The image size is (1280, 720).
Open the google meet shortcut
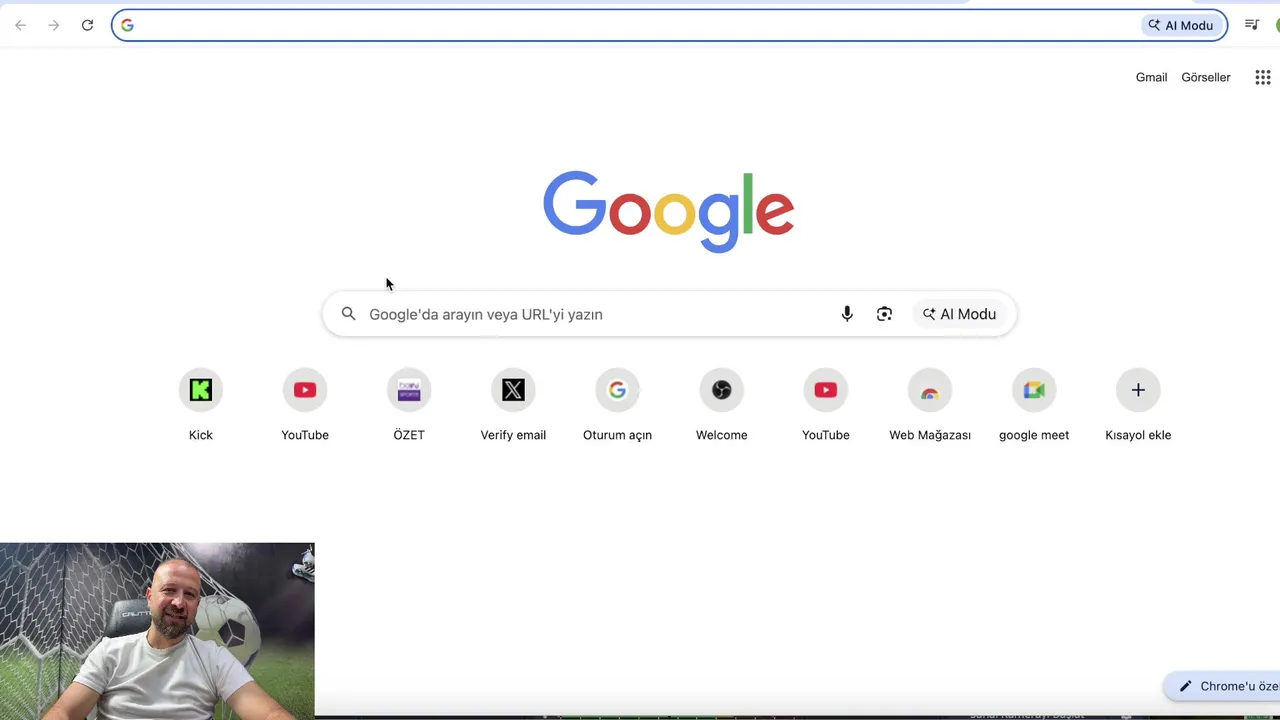(1034, 404)
